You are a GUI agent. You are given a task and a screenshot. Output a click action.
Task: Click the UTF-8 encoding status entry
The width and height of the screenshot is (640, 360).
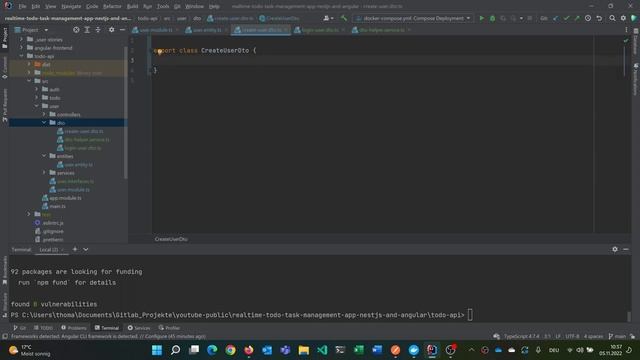[572, 336]
